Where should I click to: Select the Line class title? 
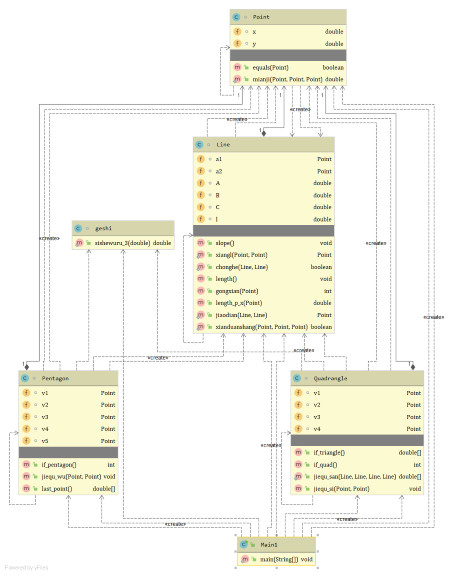(223, 144)
